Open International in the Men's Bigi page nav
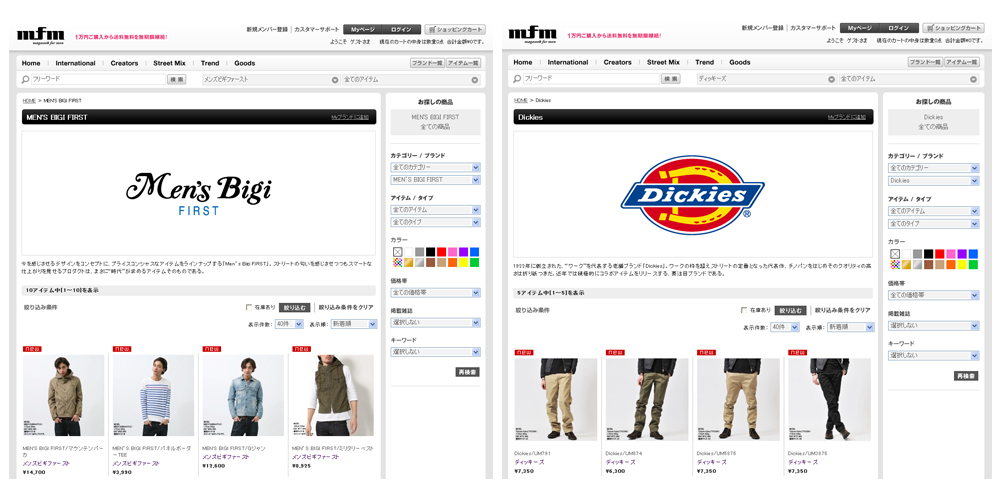Screen dimensions: 1000x500 [75, 63]
